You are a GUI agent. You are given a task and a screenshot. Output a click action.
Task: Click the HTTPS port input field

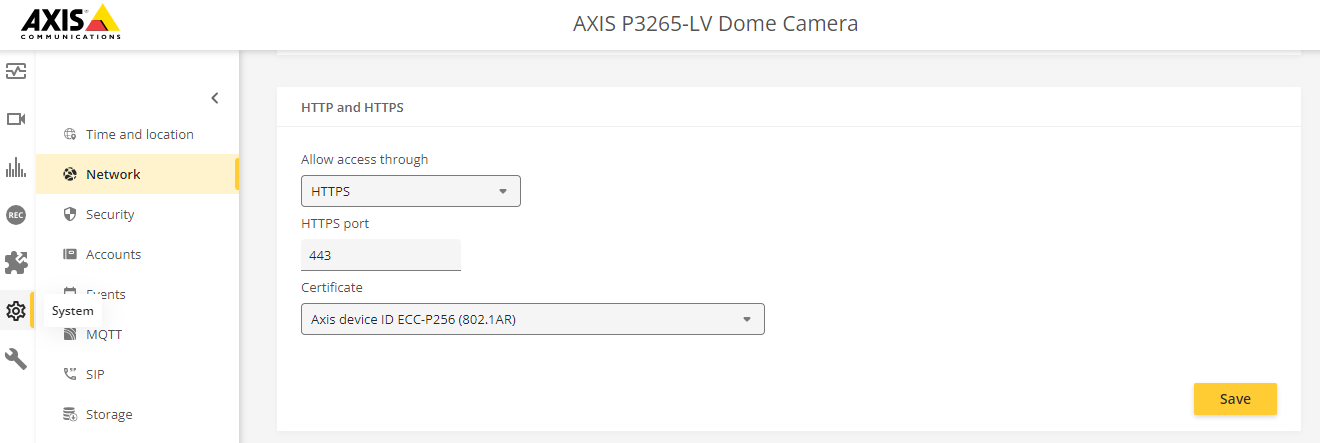[381, 255]
